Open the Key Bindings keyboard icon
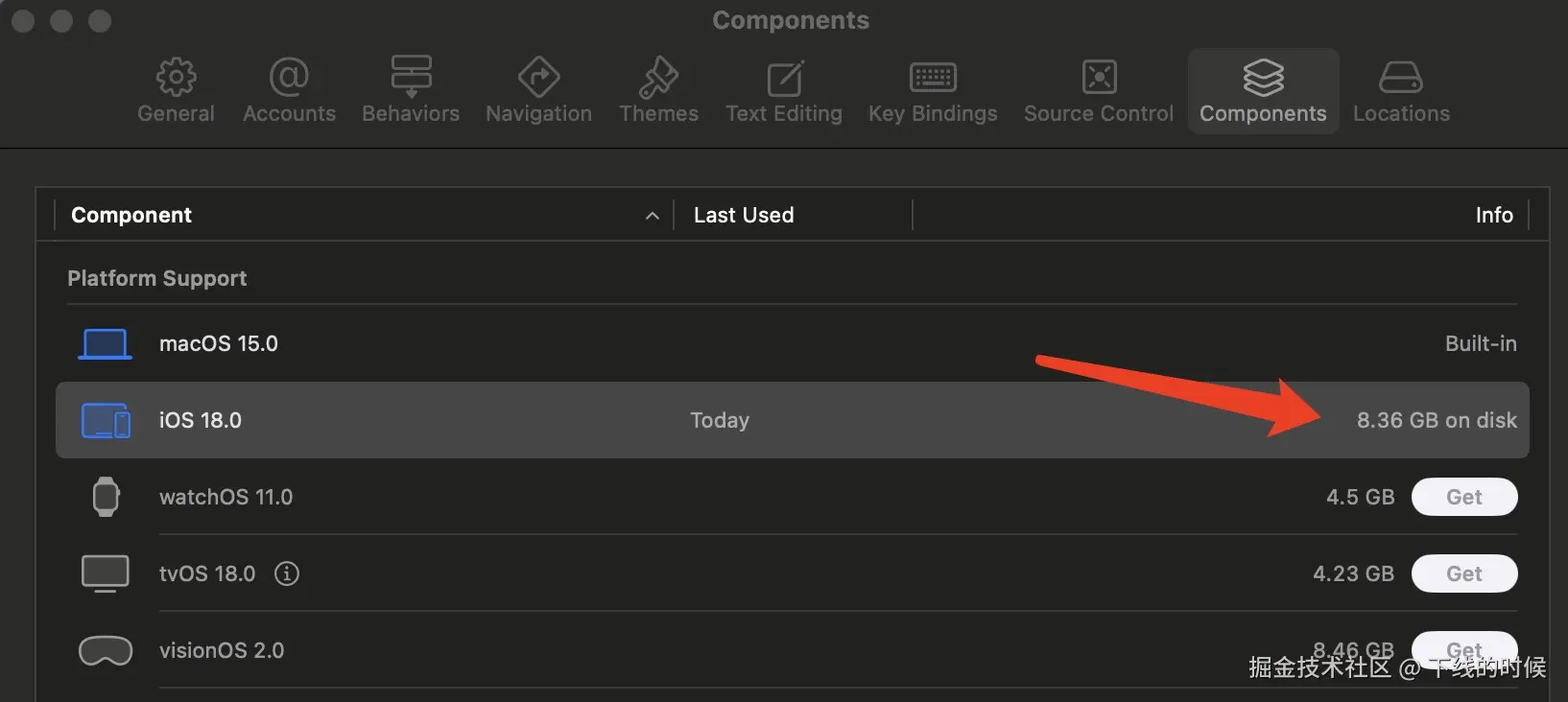The width and height of the screenshot is (1568, 702). point(933,77)
